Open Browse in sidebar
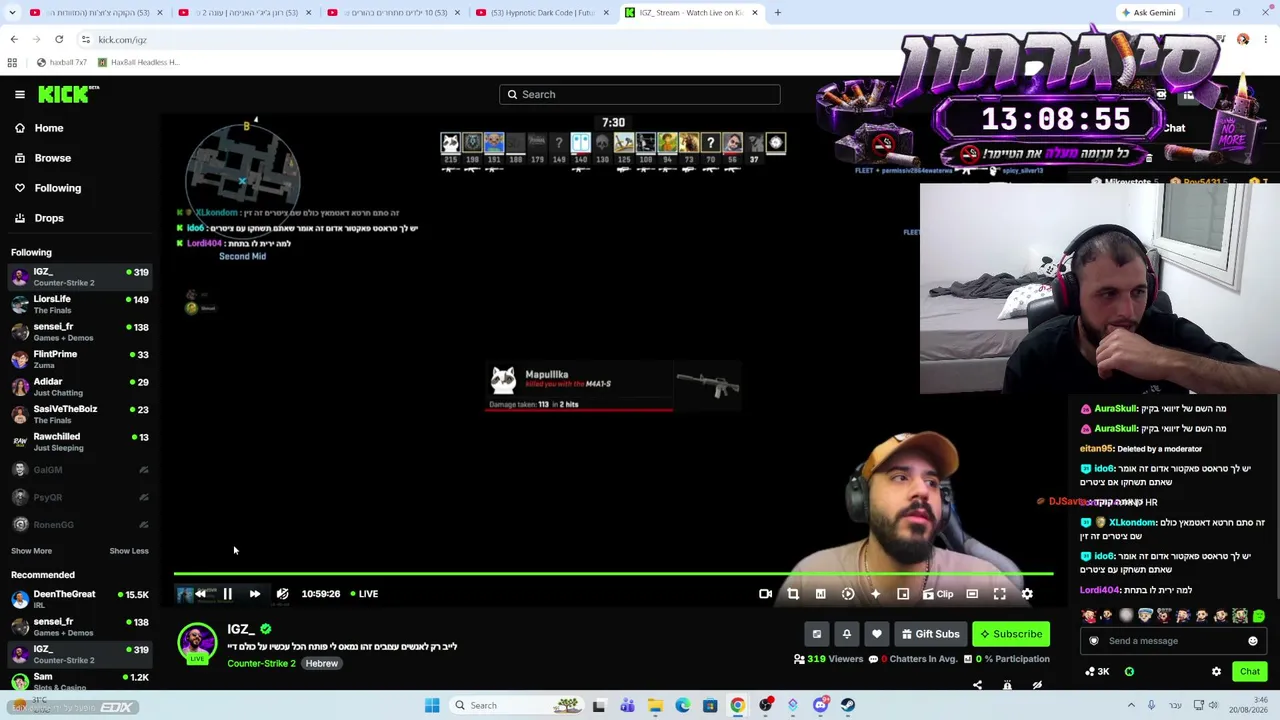Screen dimensions: 1280x720 coord(43,158)
